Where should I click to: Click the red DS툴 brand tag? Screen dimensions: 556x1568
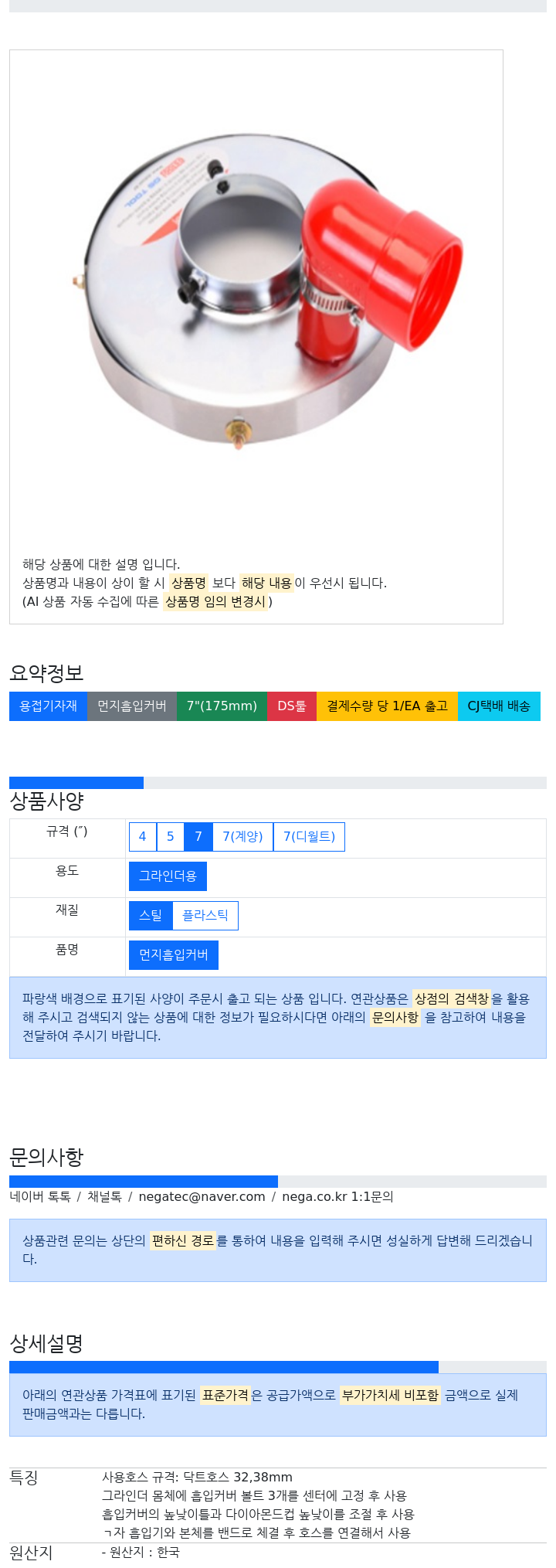[292, 706]
